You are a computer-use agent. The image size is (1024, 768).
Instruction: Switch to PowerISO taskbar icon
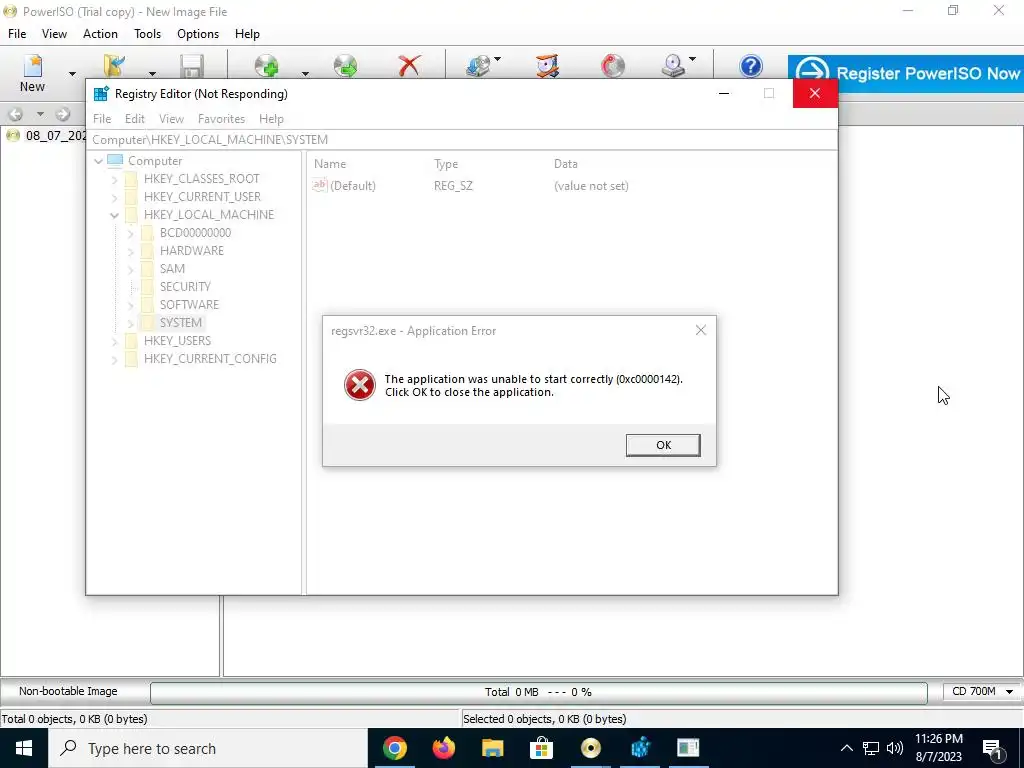tap(590, 748)
